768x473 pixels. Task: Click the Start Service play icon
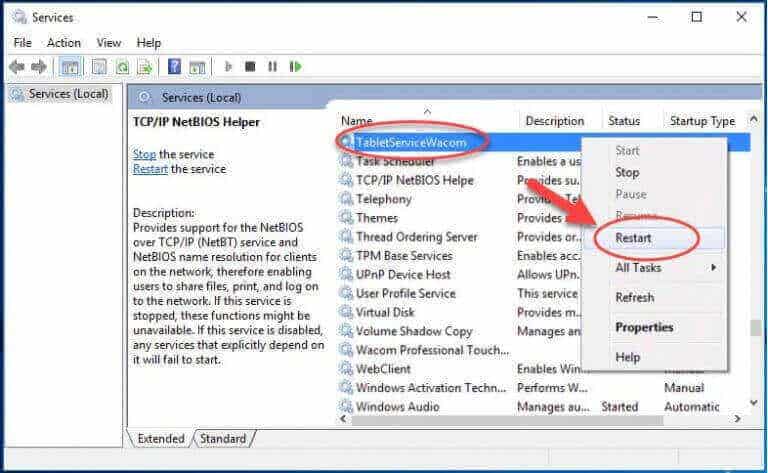[x=228, y=67]
